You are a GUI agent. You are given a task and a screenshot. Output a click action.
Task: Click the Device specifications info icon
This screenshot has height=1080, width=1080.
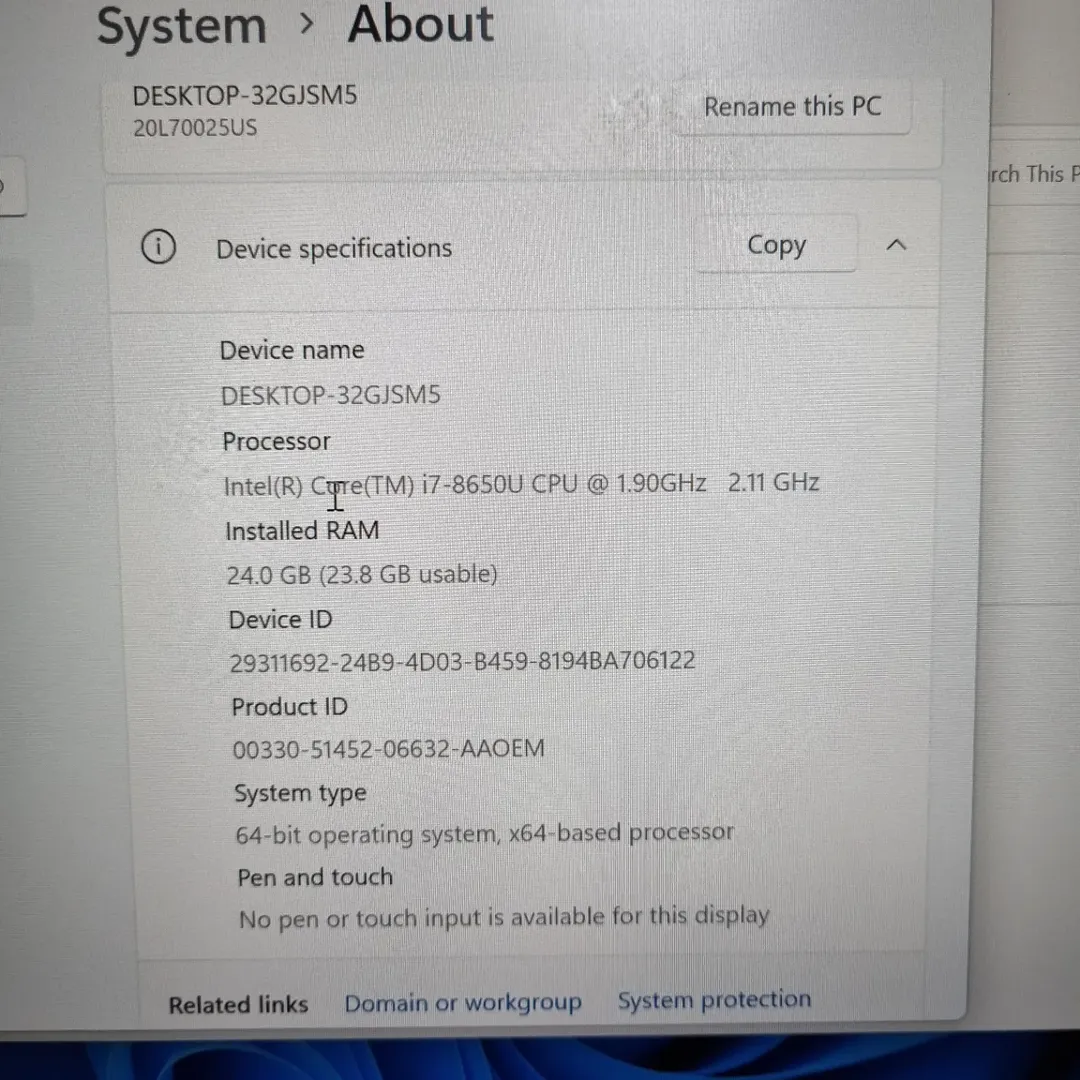(158, 246)
